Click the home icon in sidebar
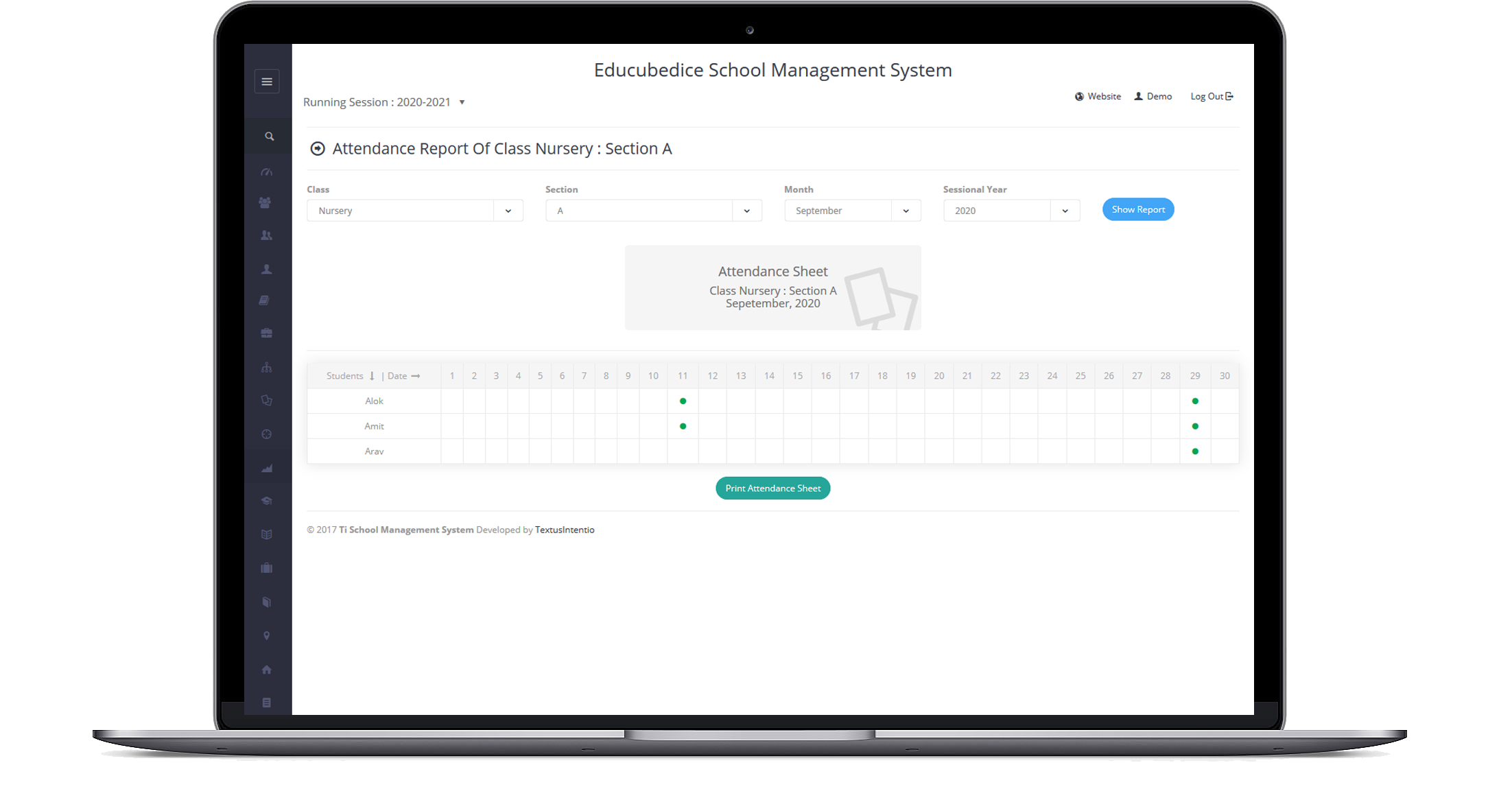 click(x=267, y=670)
